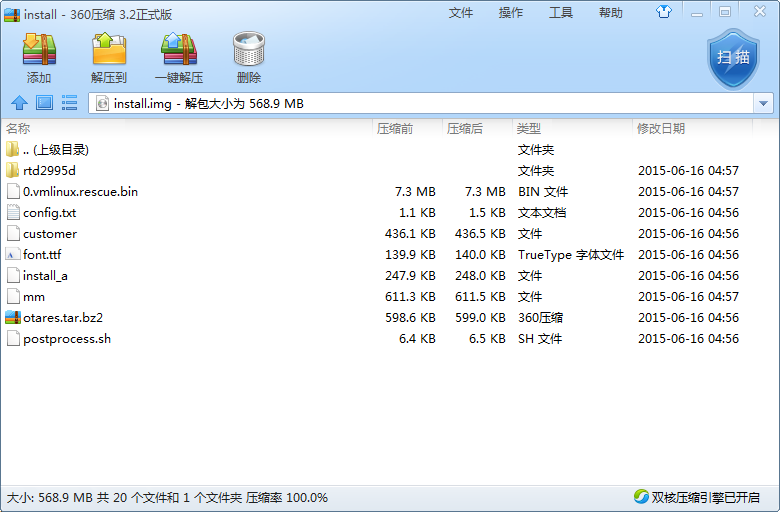
Task: Click the 一键解压 (One-click extract) icon
Action: pos(179,50)
